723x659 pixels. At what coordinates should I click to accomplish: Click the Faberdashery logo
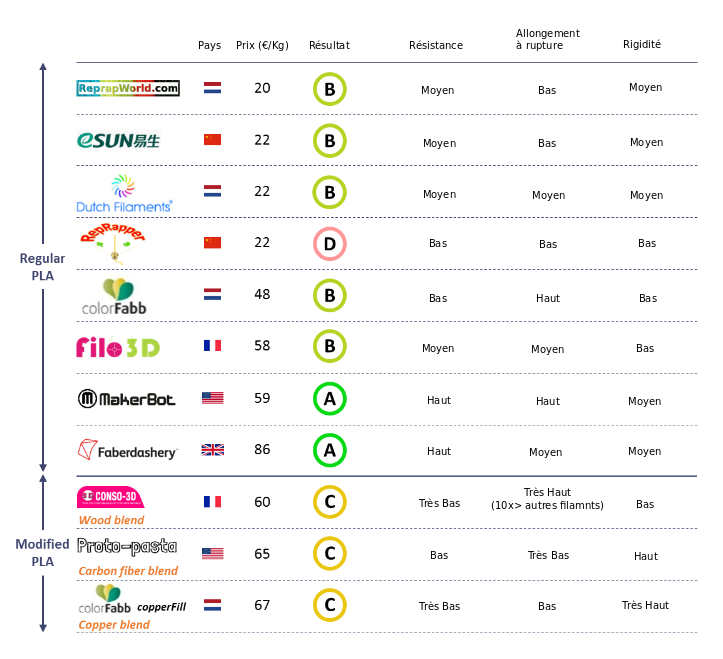pyautogui.click(x=128, y=450)
